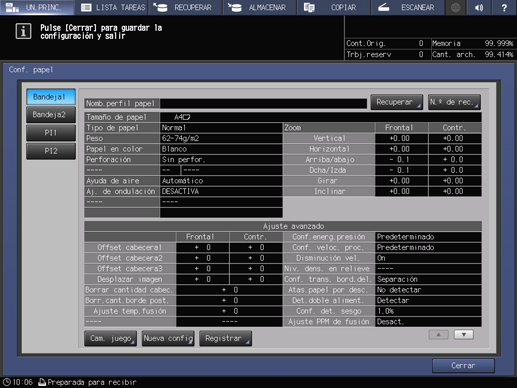
Task: Click Desplazar imagen Contr. value
Action: 256,279
